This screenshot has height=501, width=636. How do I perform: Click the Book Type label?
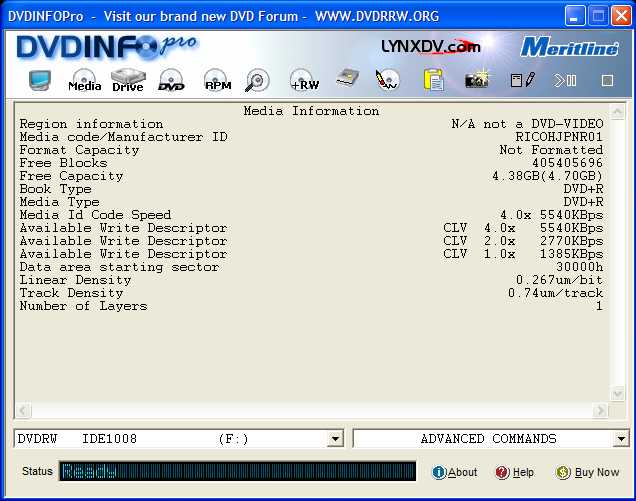tap(56, 189)
